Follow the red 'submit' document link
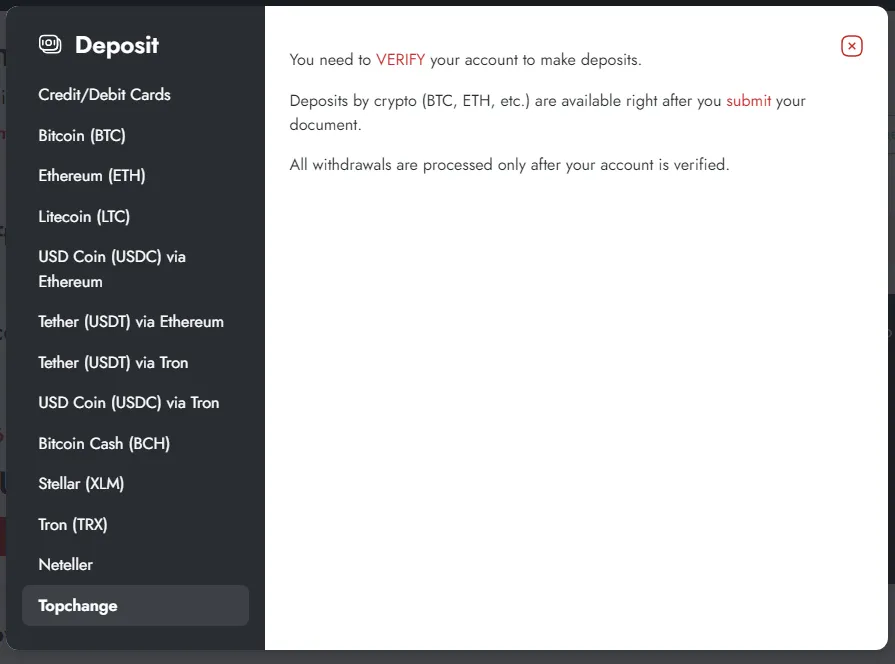The height and width of the screenshot is (664, 895). [x=748, y=101]
